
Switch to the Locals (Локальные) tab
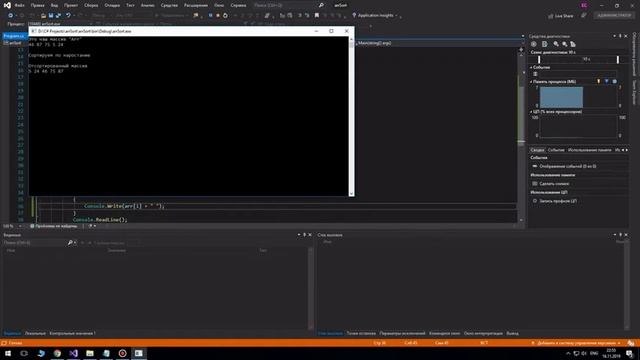point(35,333)
